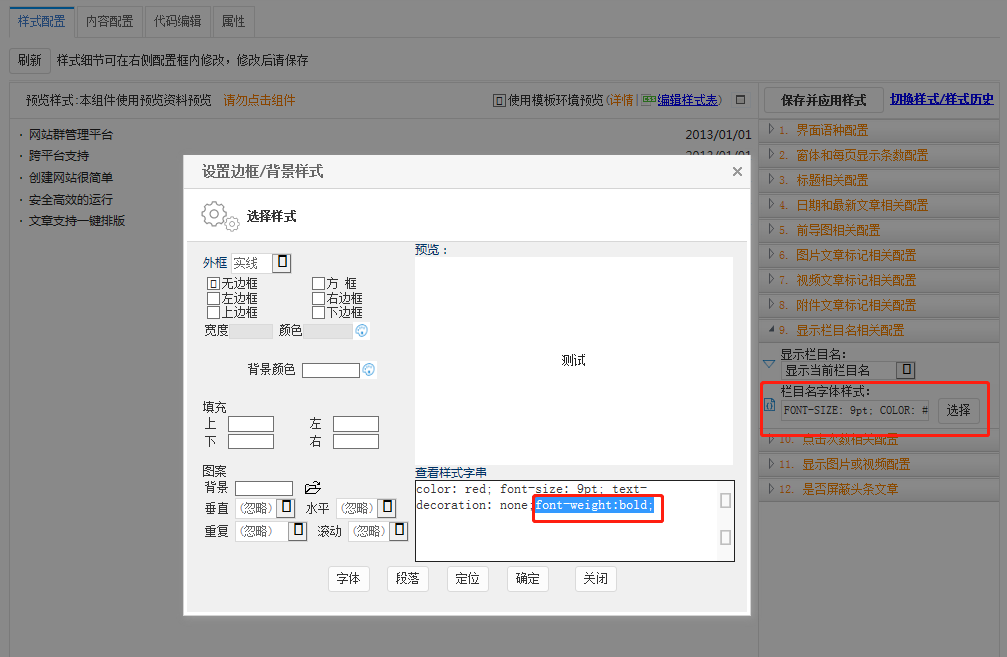Check the 方框 option
Screen dimensions: 1007x657
[318, 283]
